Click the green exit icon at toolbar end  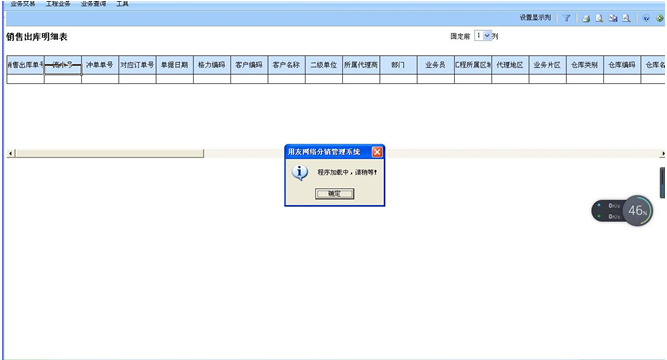coord(660,18)
